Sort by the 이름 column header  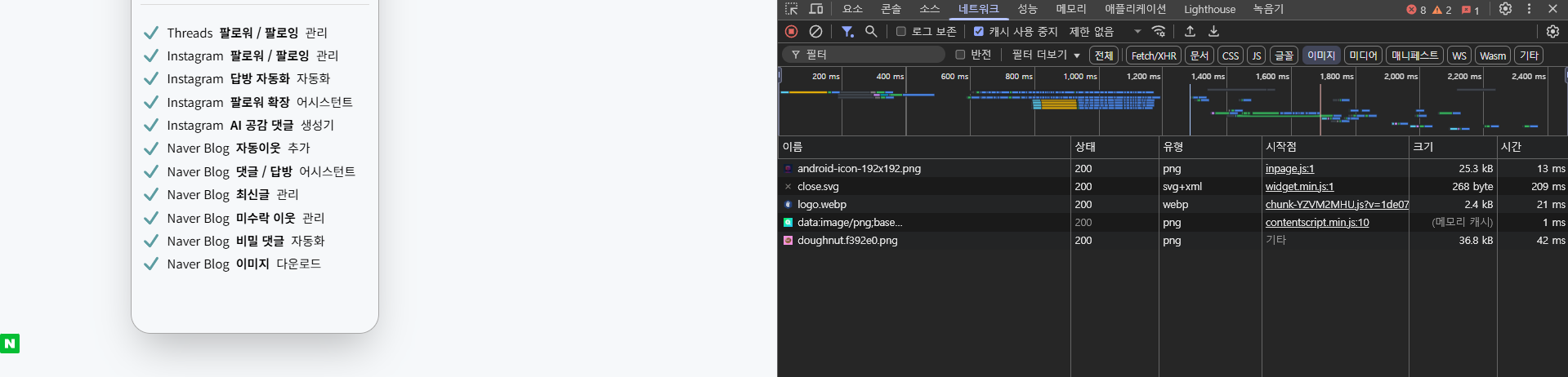(924, 147)
